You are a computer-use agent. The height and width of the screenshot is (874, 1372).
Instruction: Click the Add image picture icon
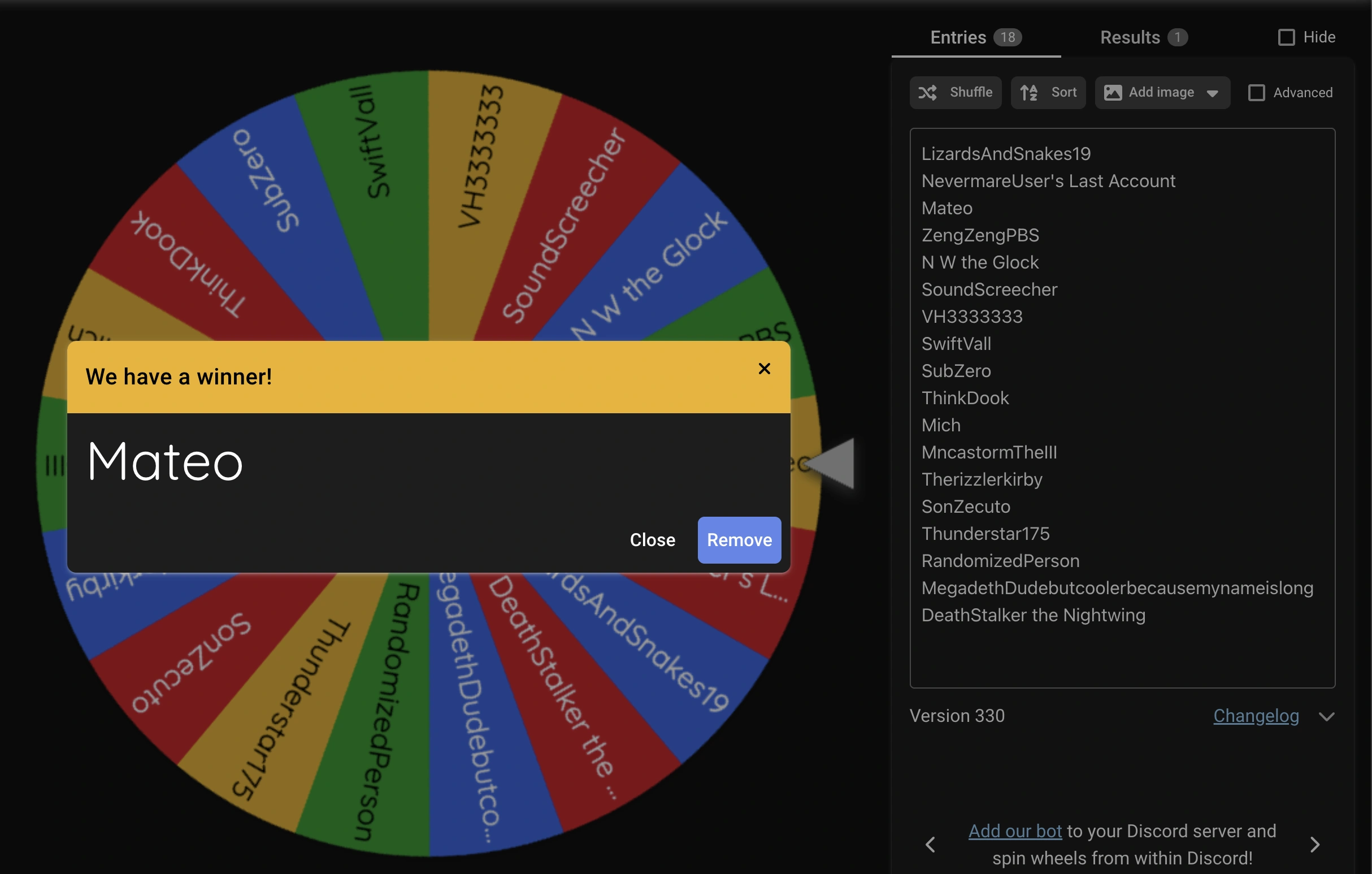(x=1114, y=92)
